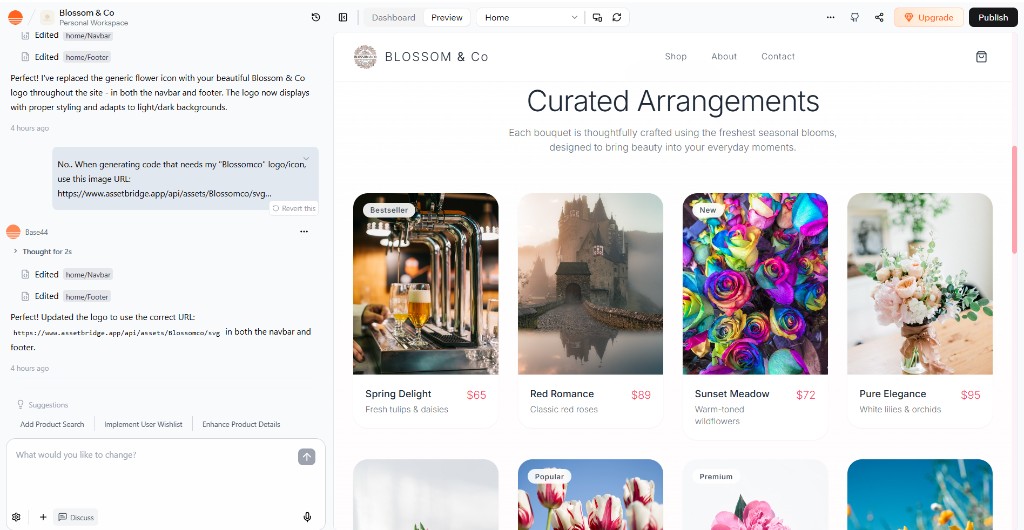Click the Sunset Meadow rainbow roses image
Screen dimensions: 1024x530
[755, 284]
